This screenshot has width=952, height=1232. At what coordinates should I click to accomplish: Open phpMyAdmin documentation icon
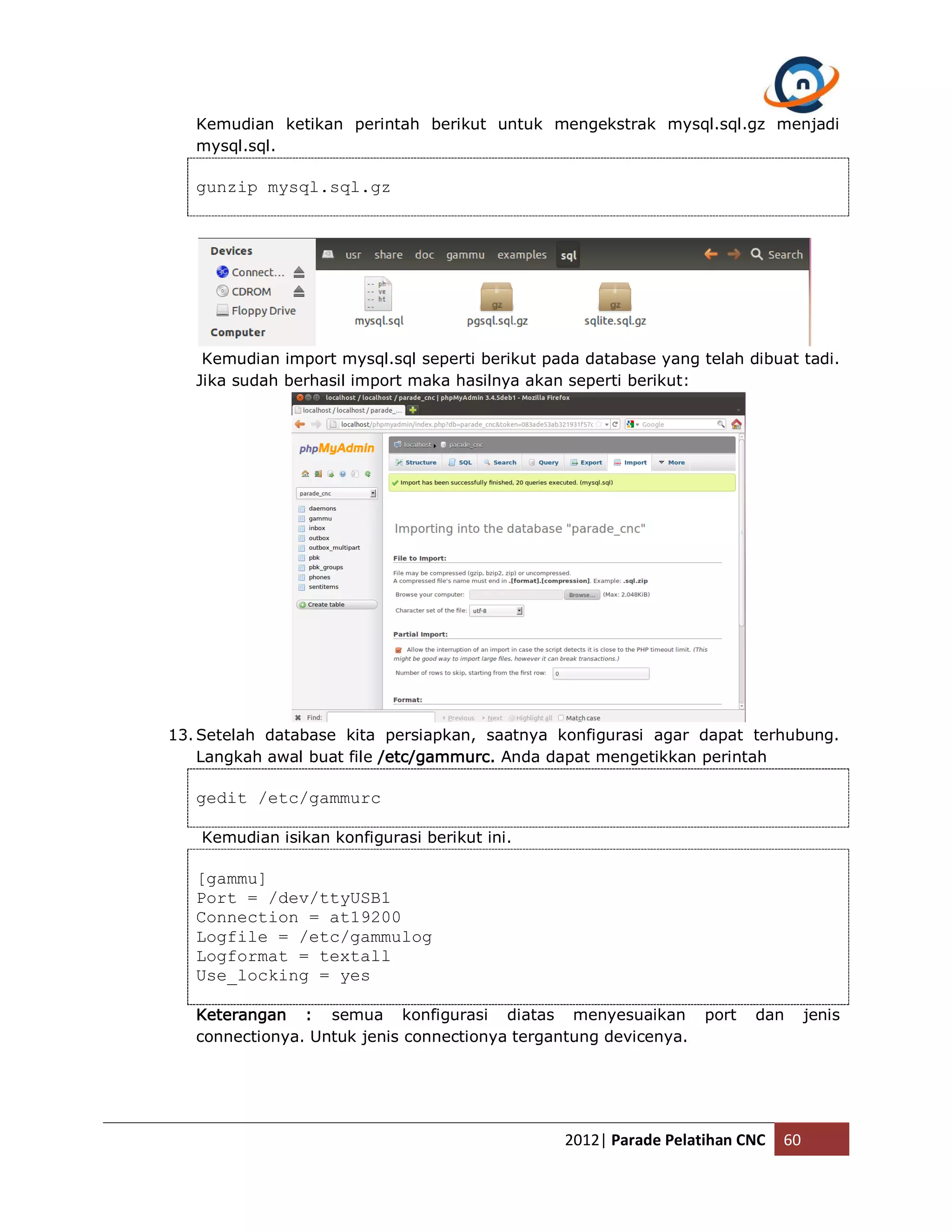point(342,474)
